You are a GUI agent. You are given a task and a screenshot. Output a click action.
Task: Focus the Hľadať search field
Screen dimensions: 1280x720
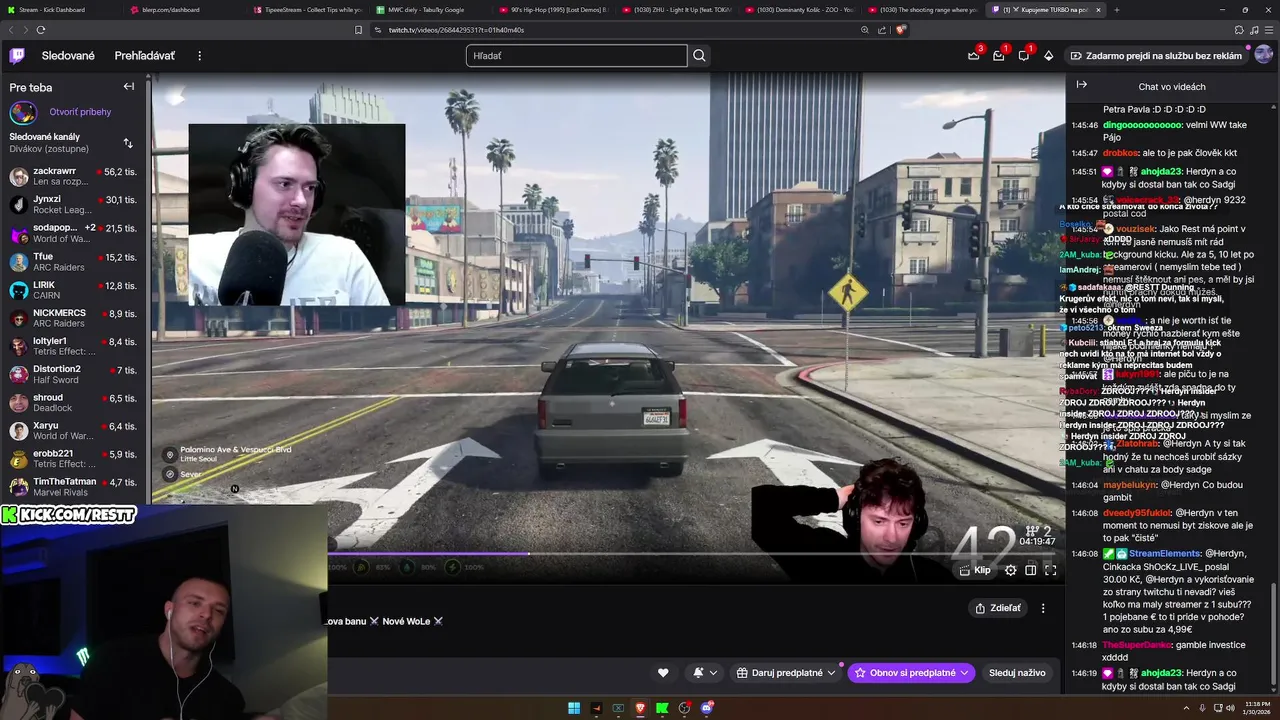click(x=577, y=56)
